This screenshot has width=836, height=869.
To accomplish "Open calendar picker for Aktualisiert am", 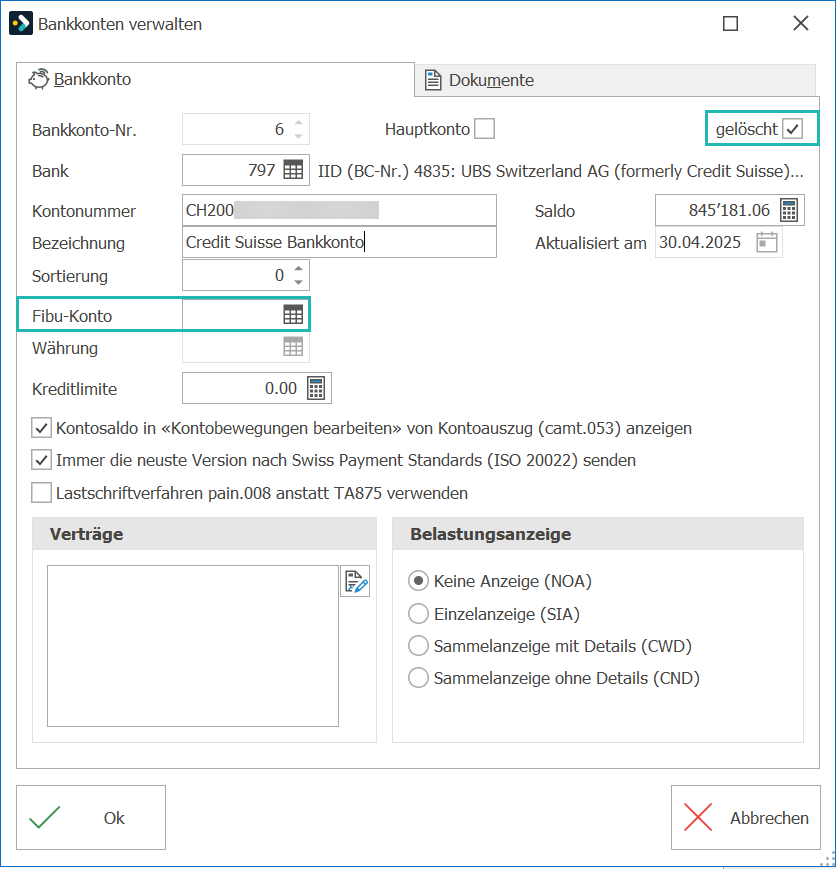I will click(x=767, y=243).
